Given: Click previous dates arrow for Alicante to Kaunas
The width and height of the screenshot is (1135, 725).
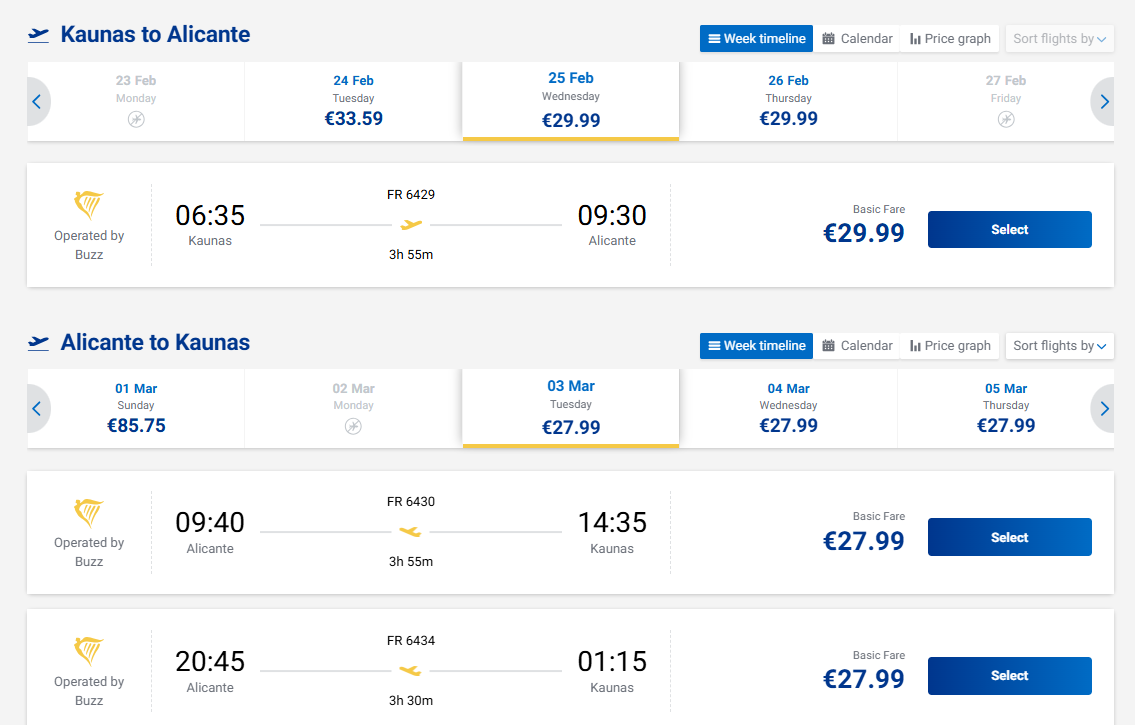Looking at the screenshot, I should point(37,408).
